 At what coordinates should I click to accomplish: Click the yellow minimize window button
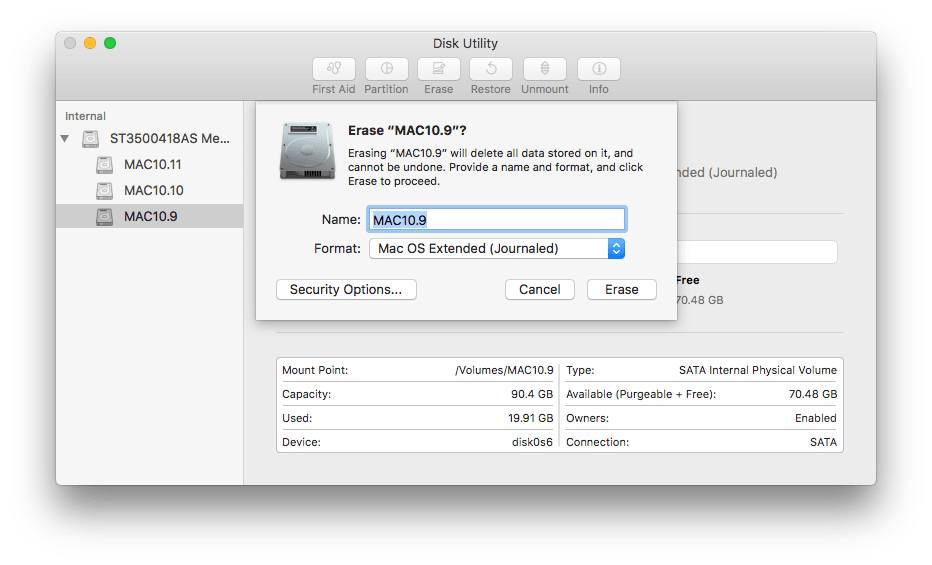(x=90, y=43)
